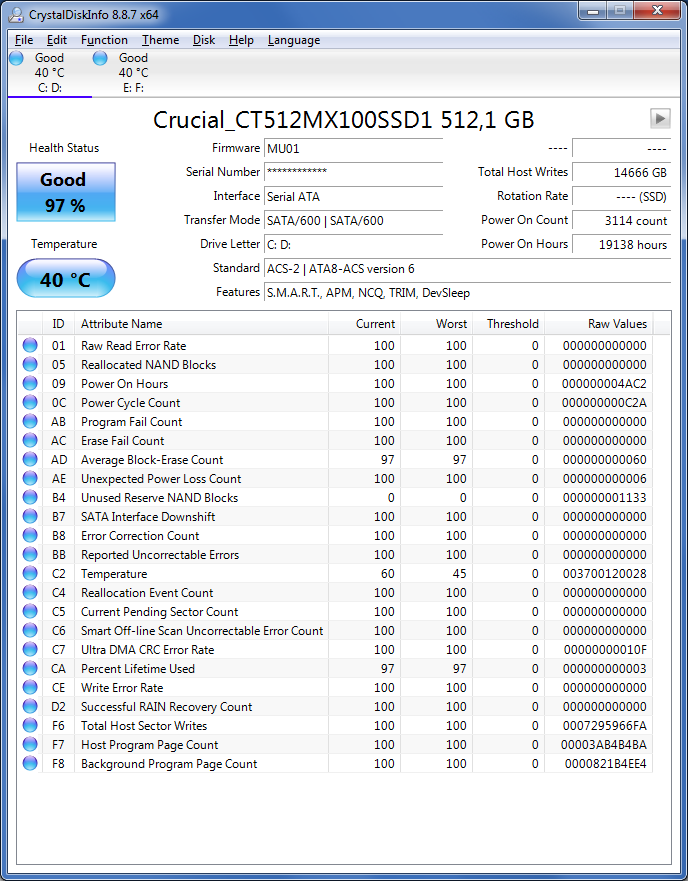Click the Features field listing S.M.A.R.T.

coord(467,293)
